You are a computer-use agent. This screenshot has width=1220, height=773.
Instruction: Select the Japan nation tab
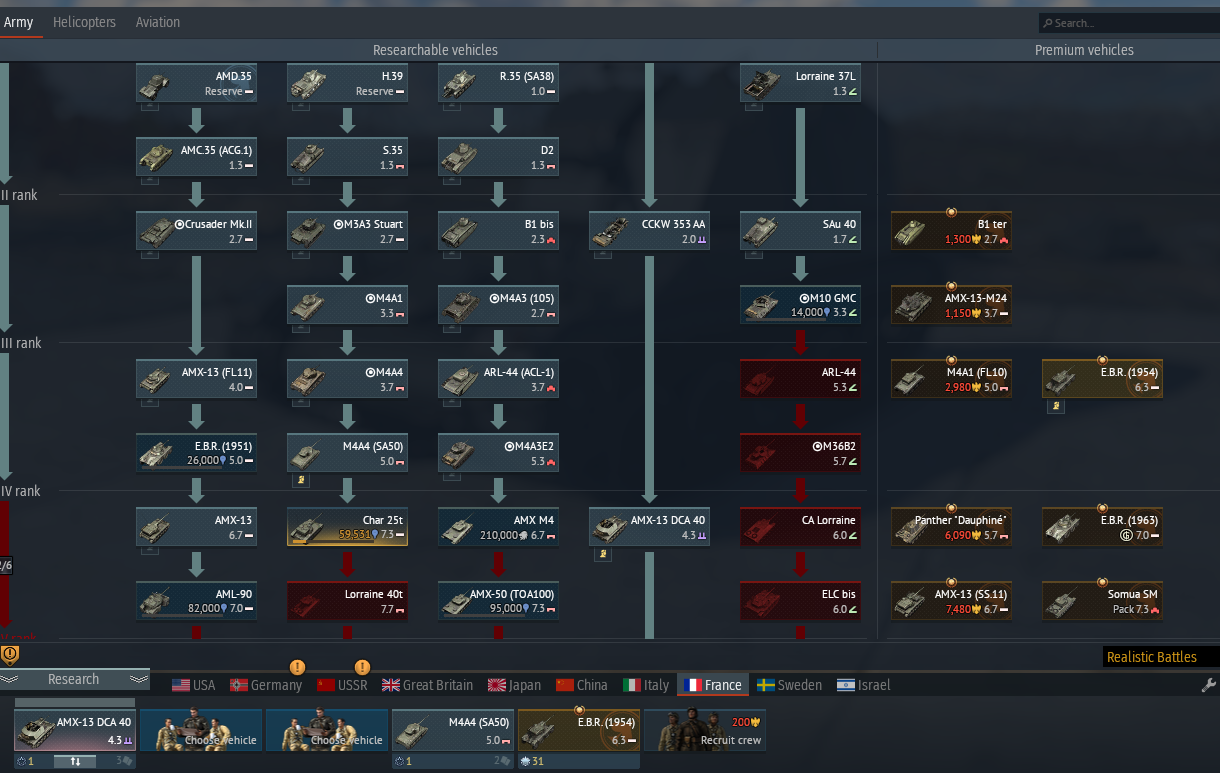(514, 685)
